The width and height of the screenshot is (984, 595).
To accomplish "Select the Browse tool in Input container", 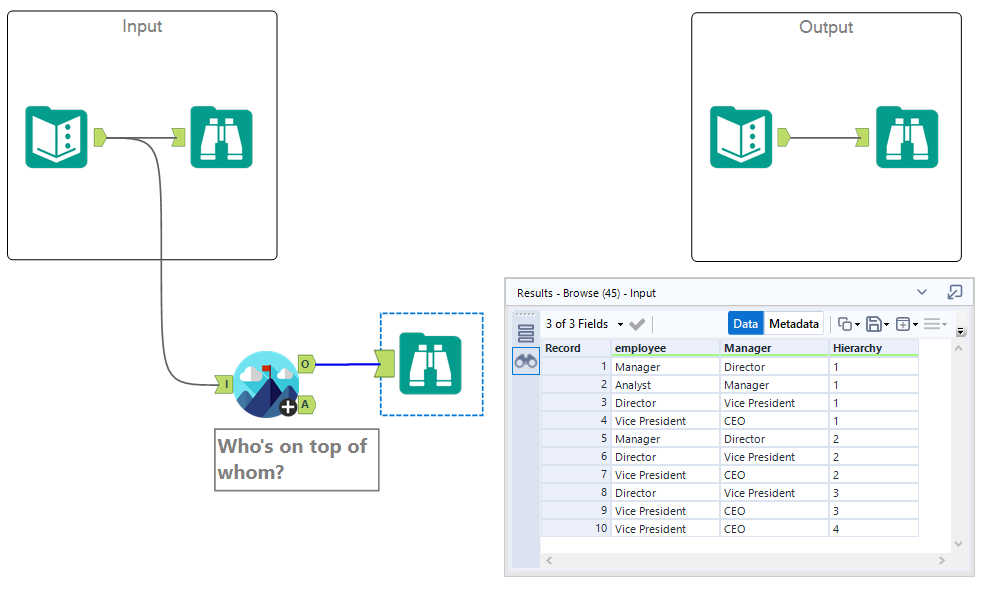I will pos(222,137).
